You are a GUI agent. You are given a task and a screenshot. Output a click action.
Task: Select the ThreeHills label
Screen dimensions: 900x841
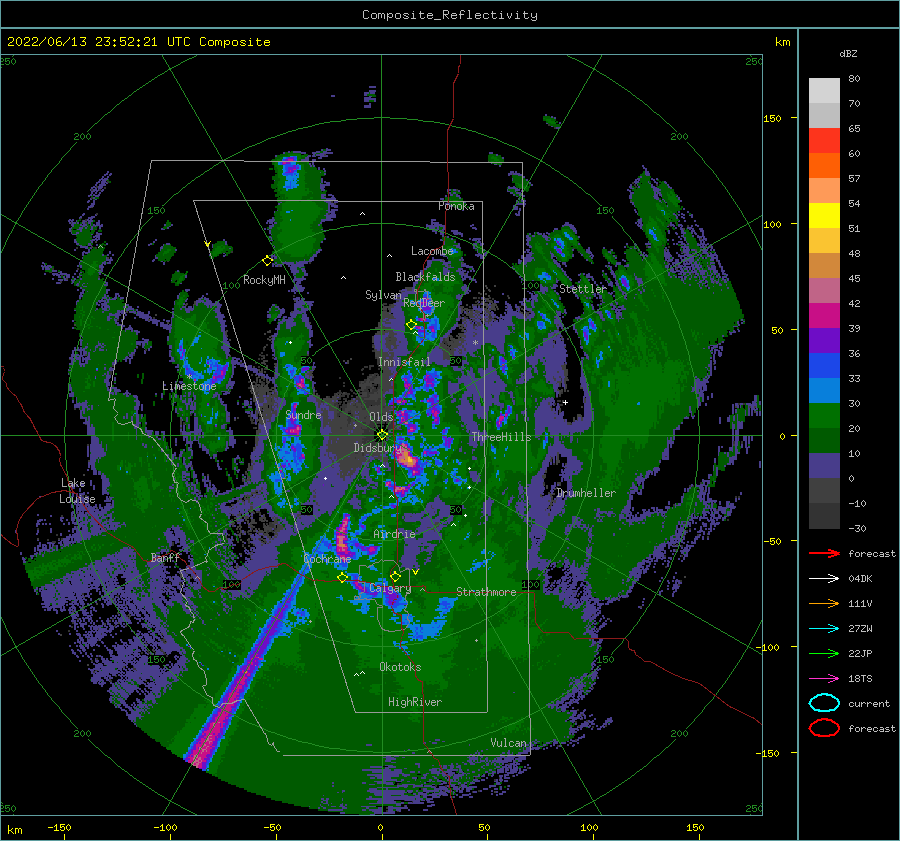point(501,437)
